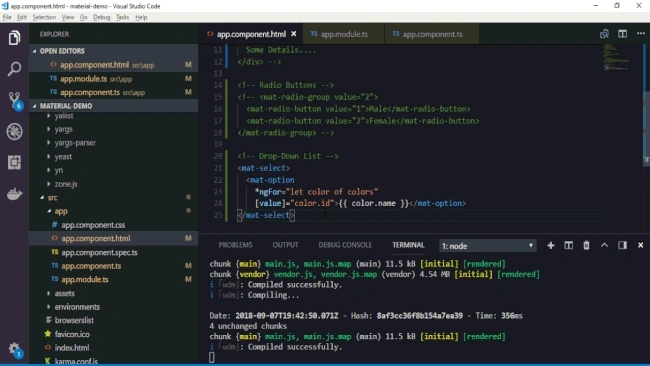Expand the yallist folder
This screenshot has width=650, height=366.
tap(113, 116)
